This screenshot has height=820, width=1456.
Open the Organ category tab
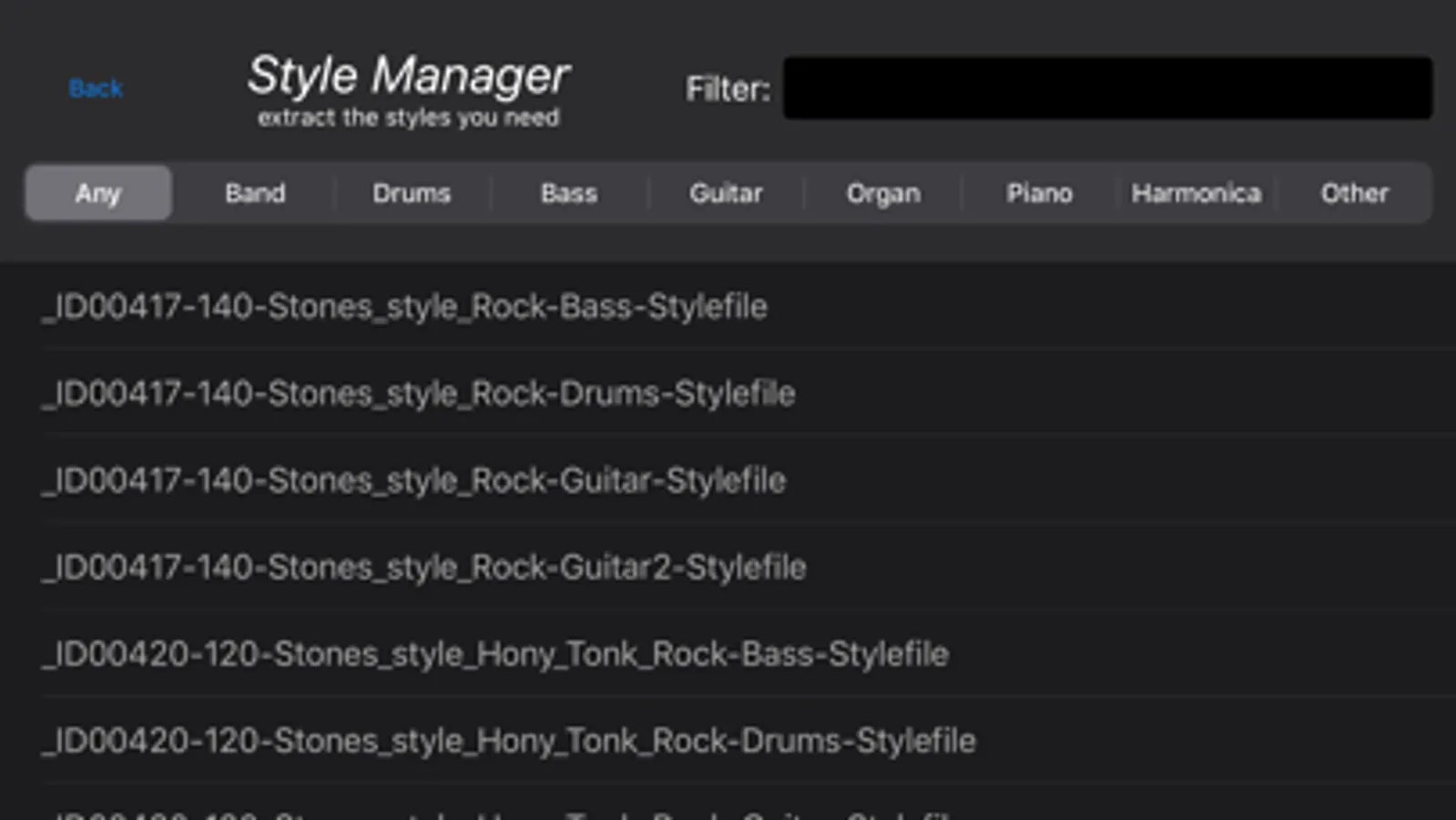point(883,193)
